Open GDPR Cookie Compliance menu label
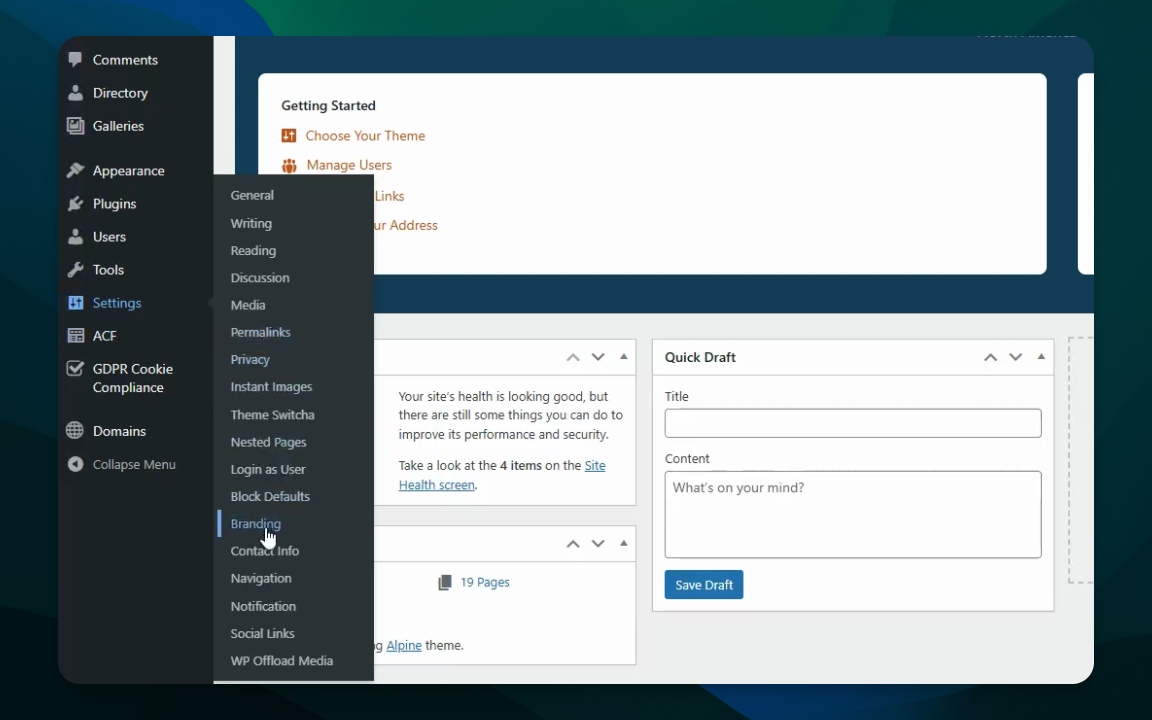The height and width of the screenshot is (720, 1152). click(x=132, y=378)
